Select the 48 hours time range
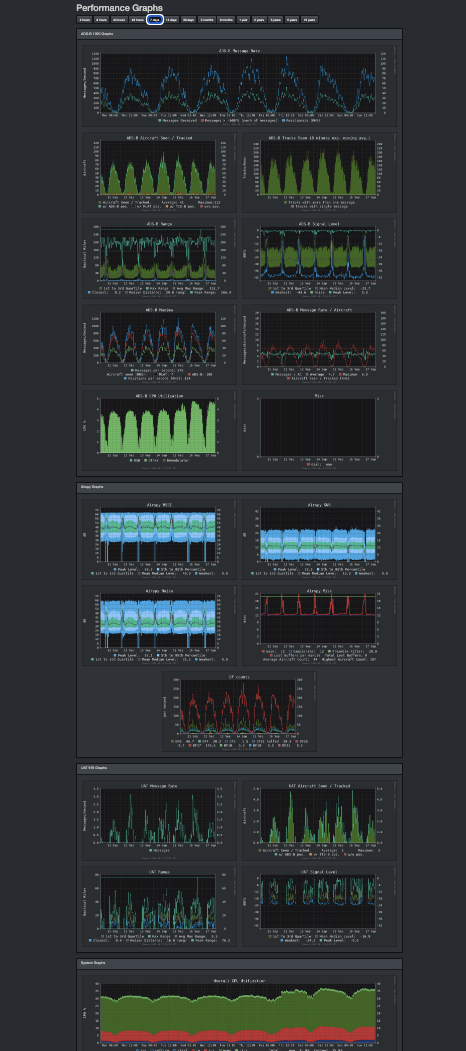The height and width of the screenshot is (1051, 466). tap(137, 20)
